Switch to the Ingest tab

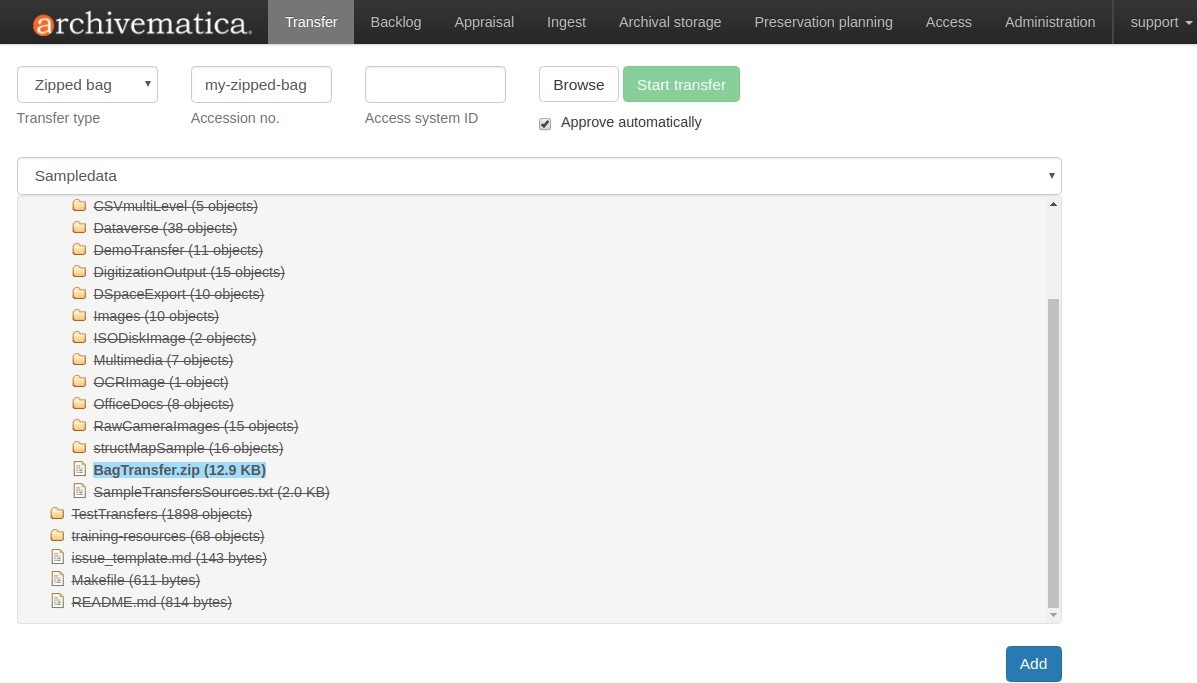pyautogui.click(x=566, y=22)
